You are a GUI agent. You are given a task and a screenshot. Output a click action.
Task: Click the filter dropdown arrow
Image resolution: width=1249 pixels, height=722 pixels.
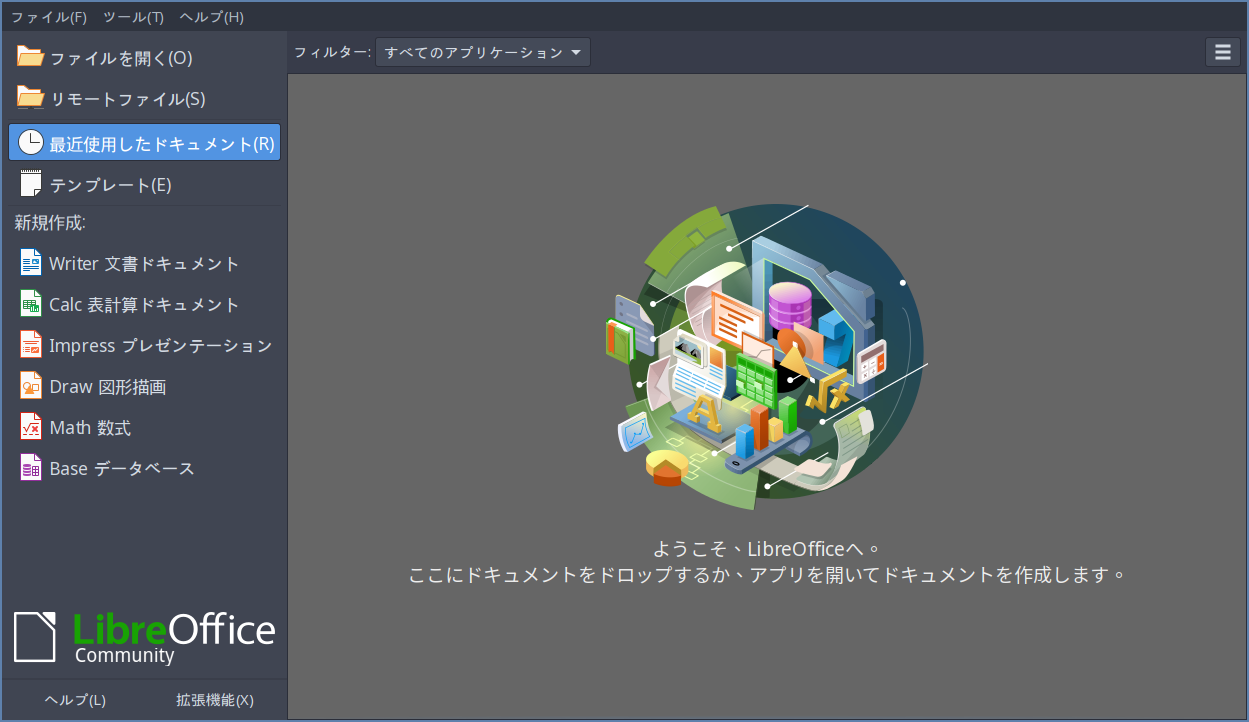click(x=578, y=51)
